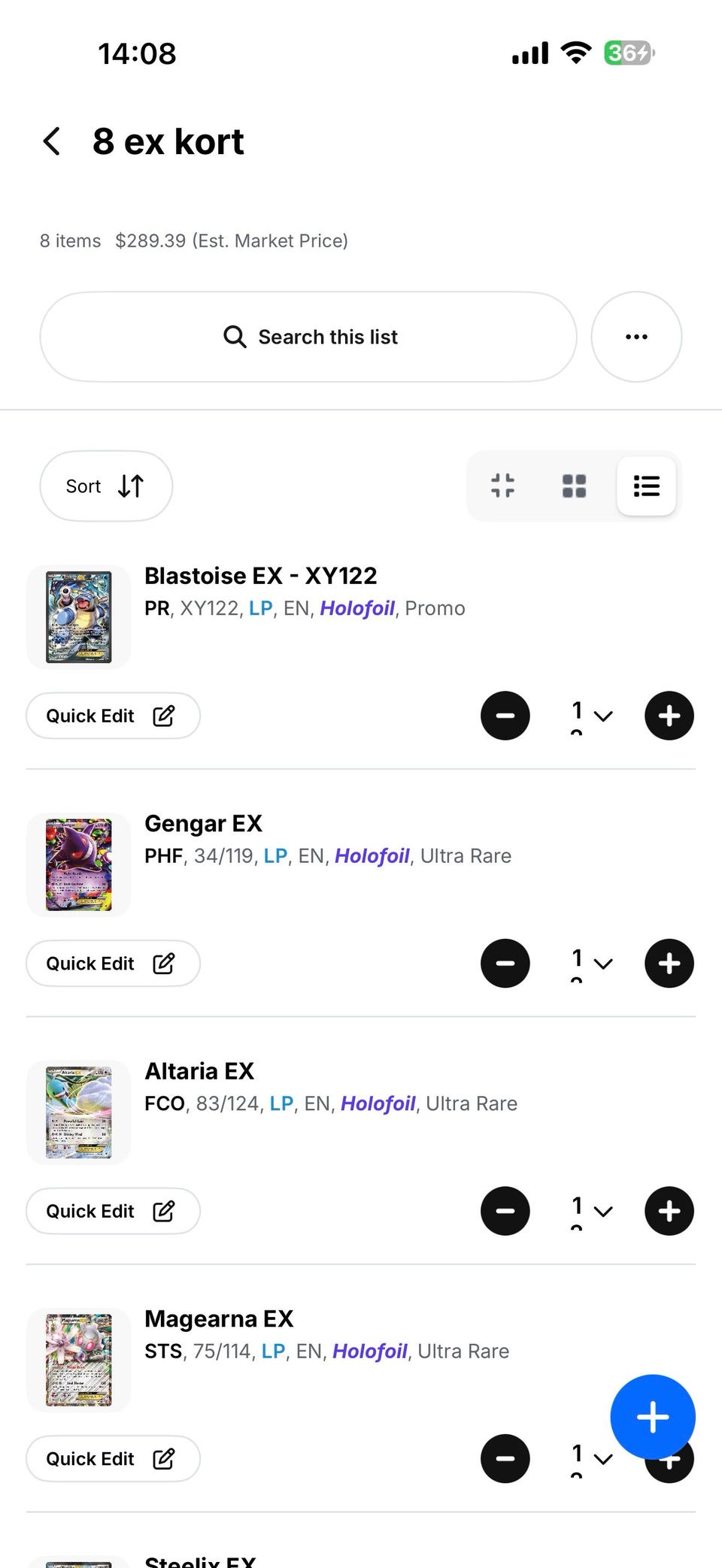The height and width of the screenshot is (1568, 722).
Task: Open the Altaria EX card thumbnail
Action: click(79, 1112)
